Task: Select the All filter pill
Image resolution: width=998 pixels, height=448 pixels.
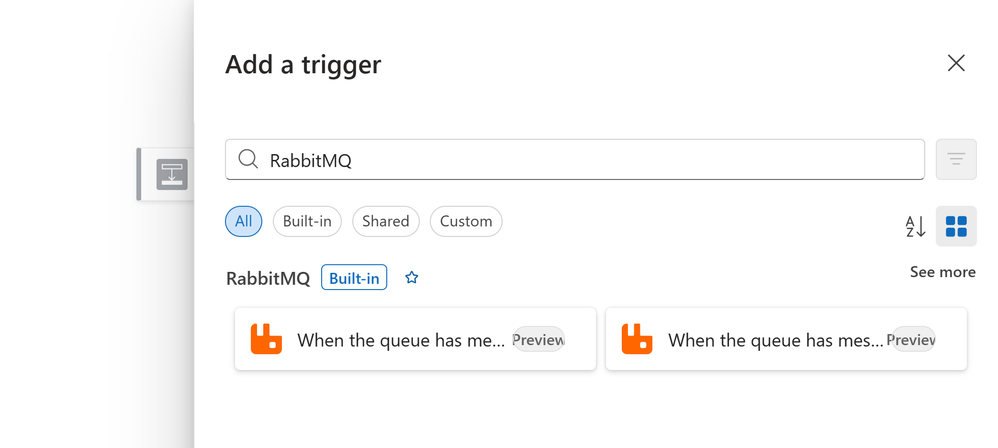Action: 244,221
